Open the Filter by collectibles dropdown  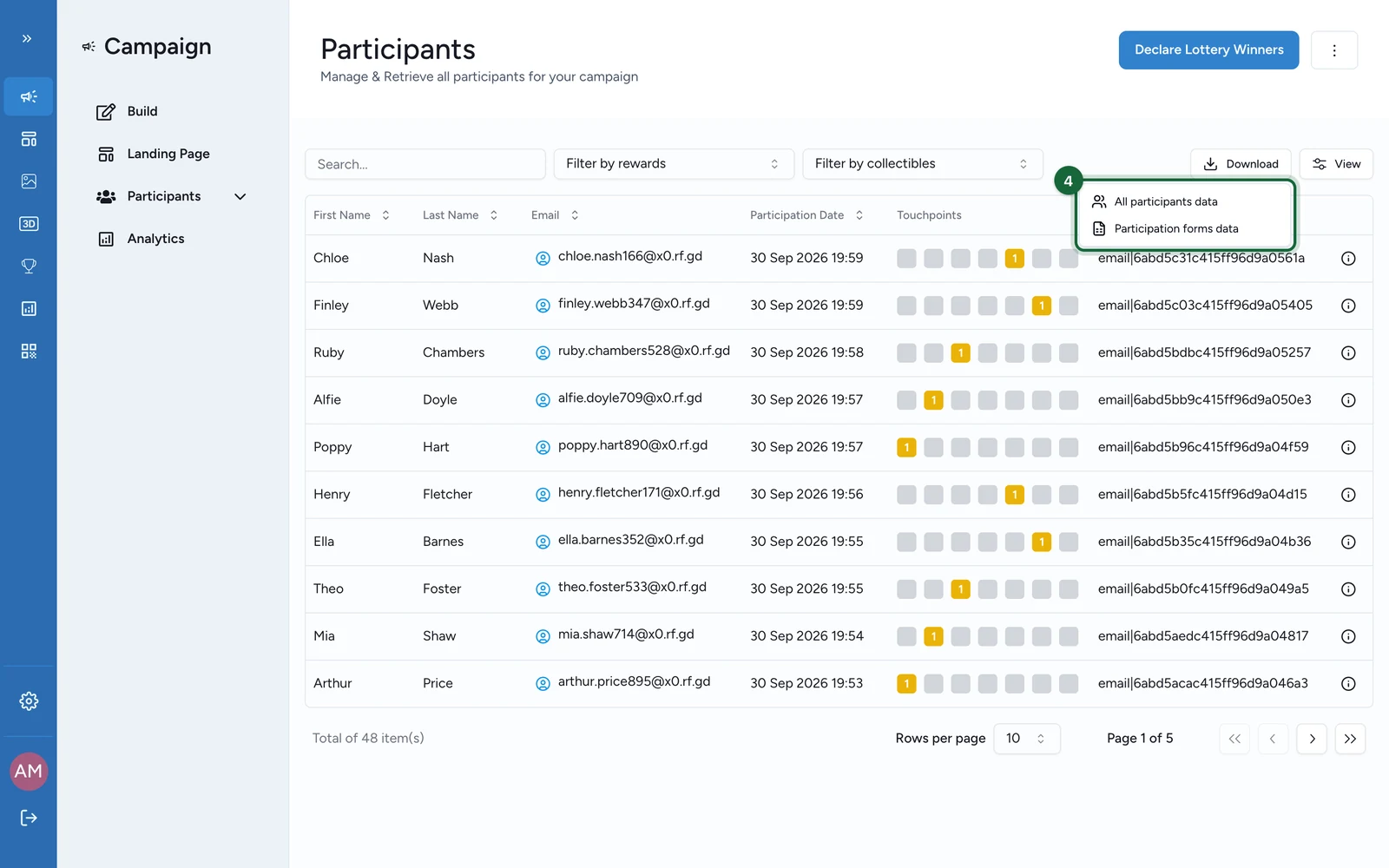pyautogui.click(x=922, y=164)
